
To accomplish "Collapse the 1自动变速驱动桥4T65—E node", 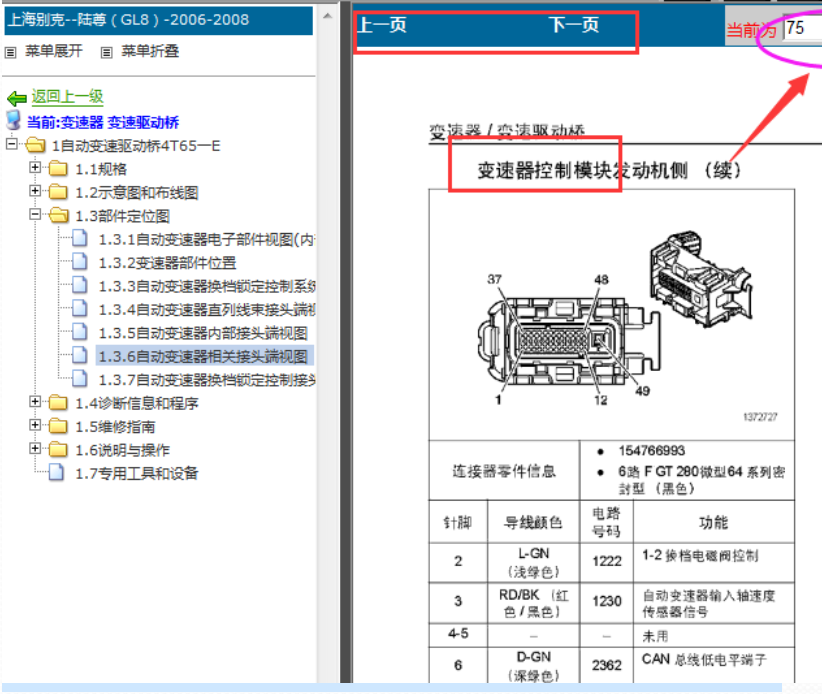I will pos(12,144).
